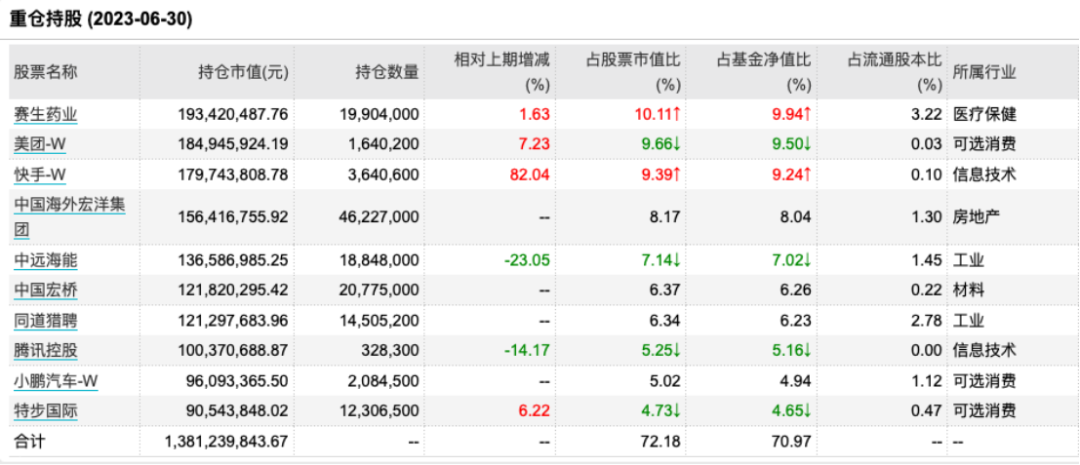This screenshot has height=465, width=1080.
Task: Select holding quantity 46,227,000
Action: [x=379, y=217]
